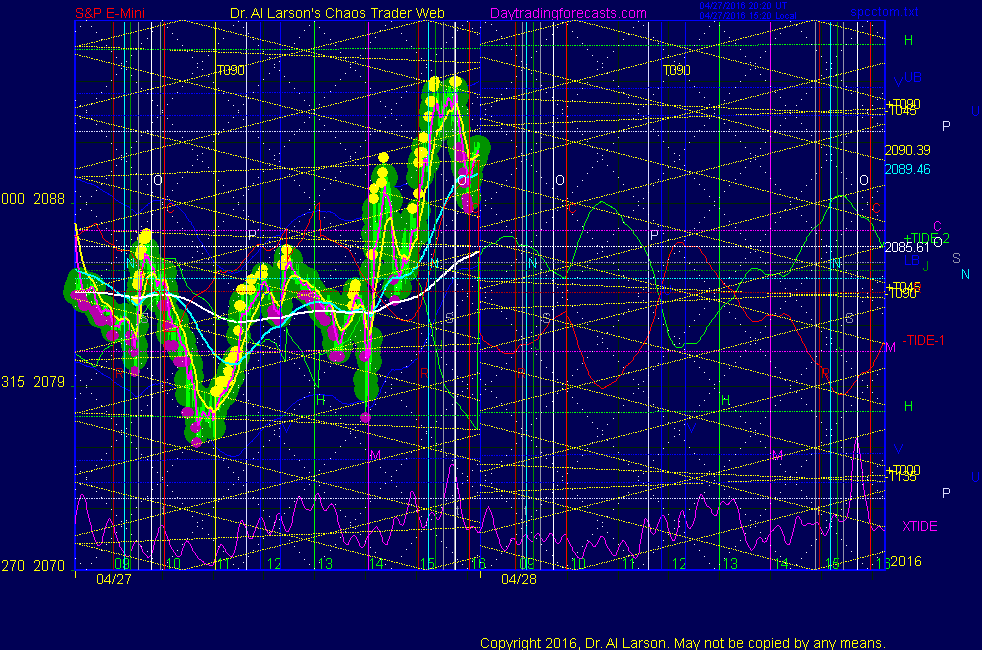Click the T090 label on the left chart
Image resolution: width=982 pixels, height=650 pixels.
click(231, 71)
